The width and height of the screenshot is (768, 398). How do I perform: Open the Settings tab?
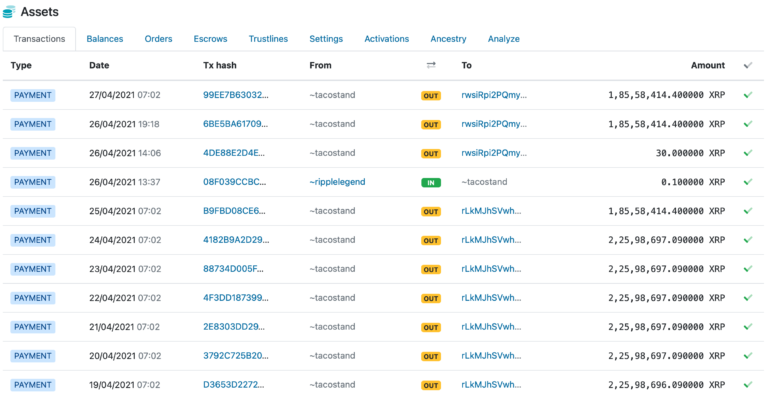pyautogui.click(x=326, y=39)
